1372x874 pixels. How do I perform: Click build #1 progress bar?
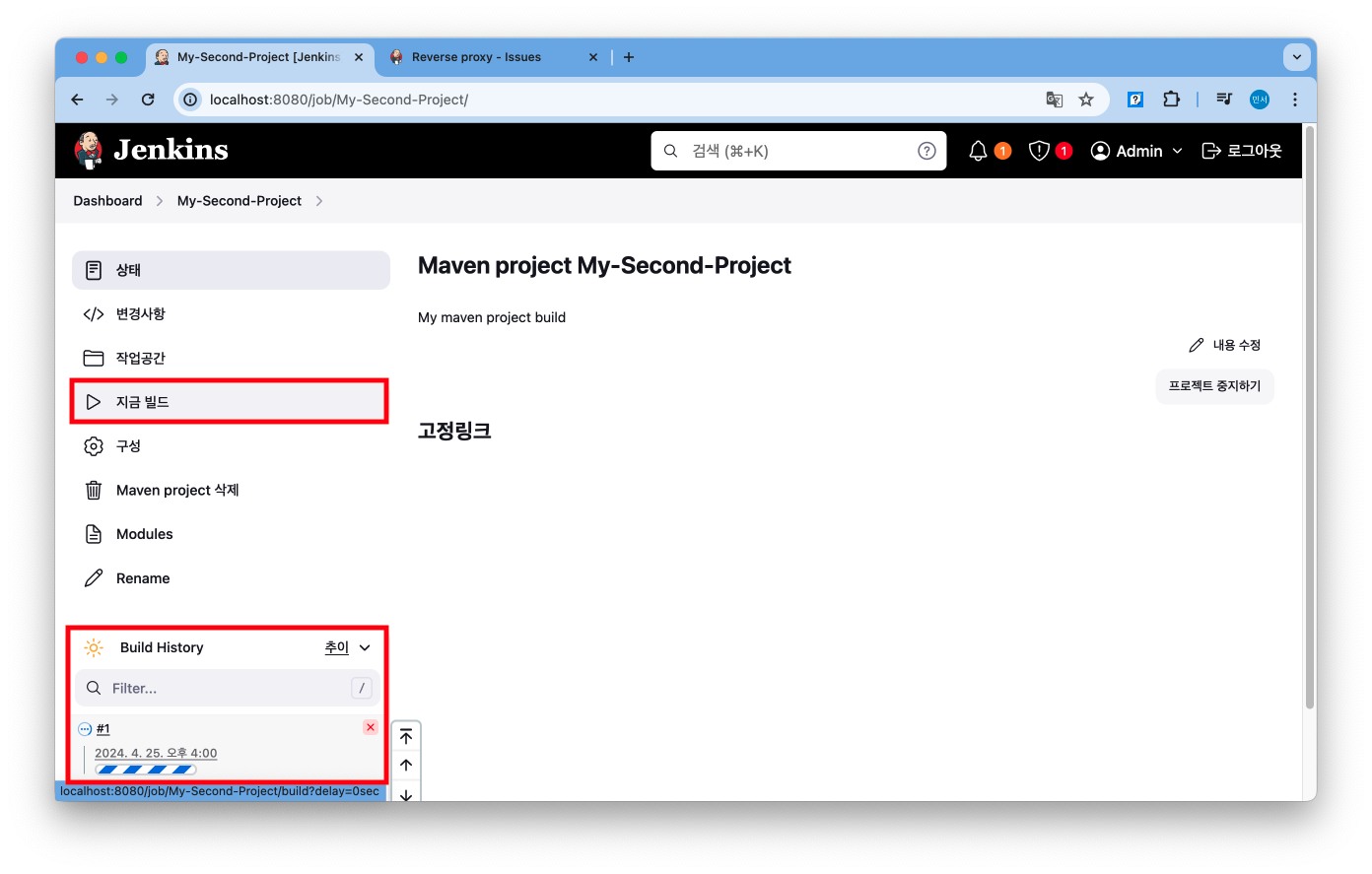146,770
